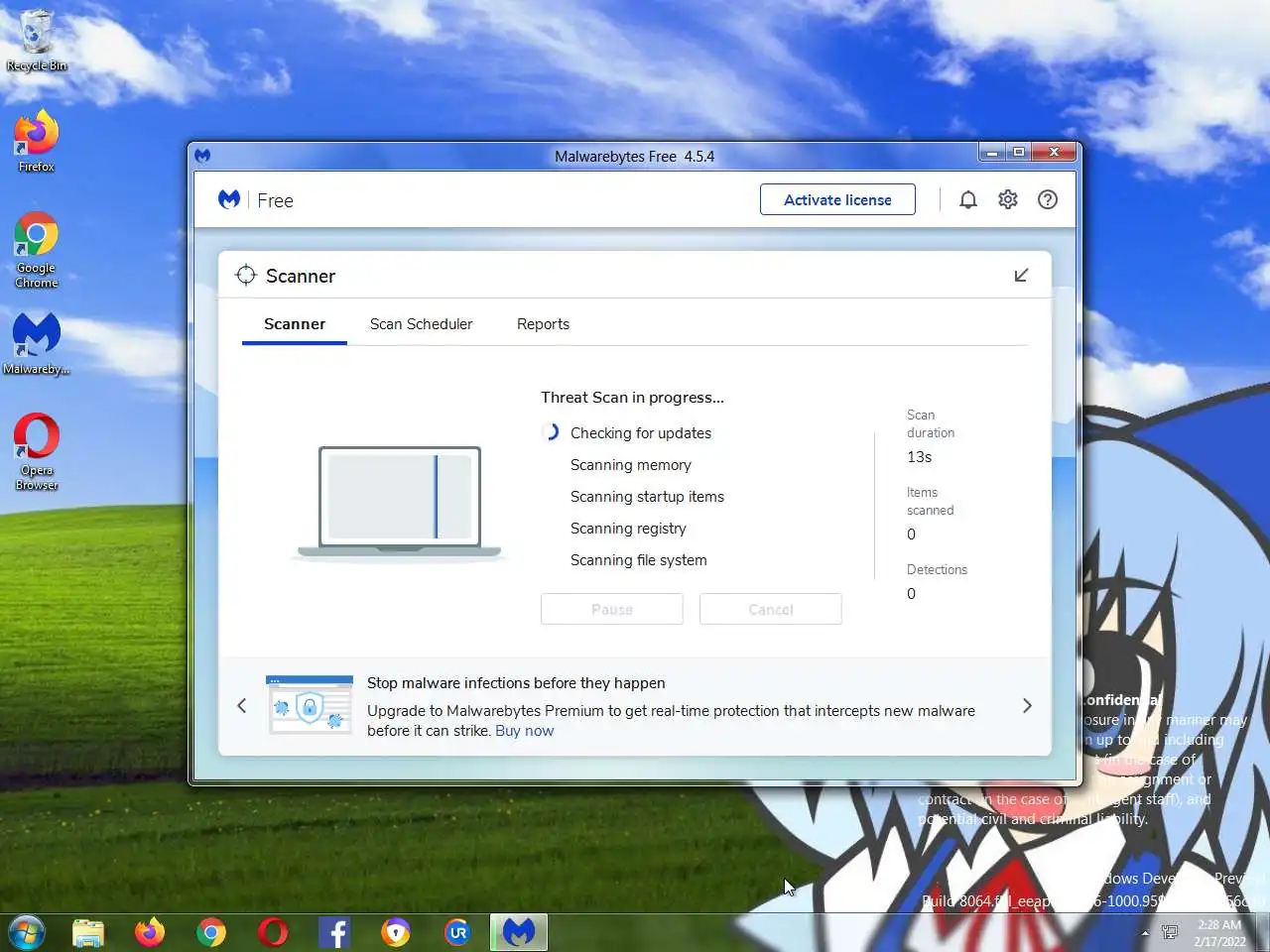Follow the Buy now link
Viewport: 1270px width, 952px height.
[524, 731]
